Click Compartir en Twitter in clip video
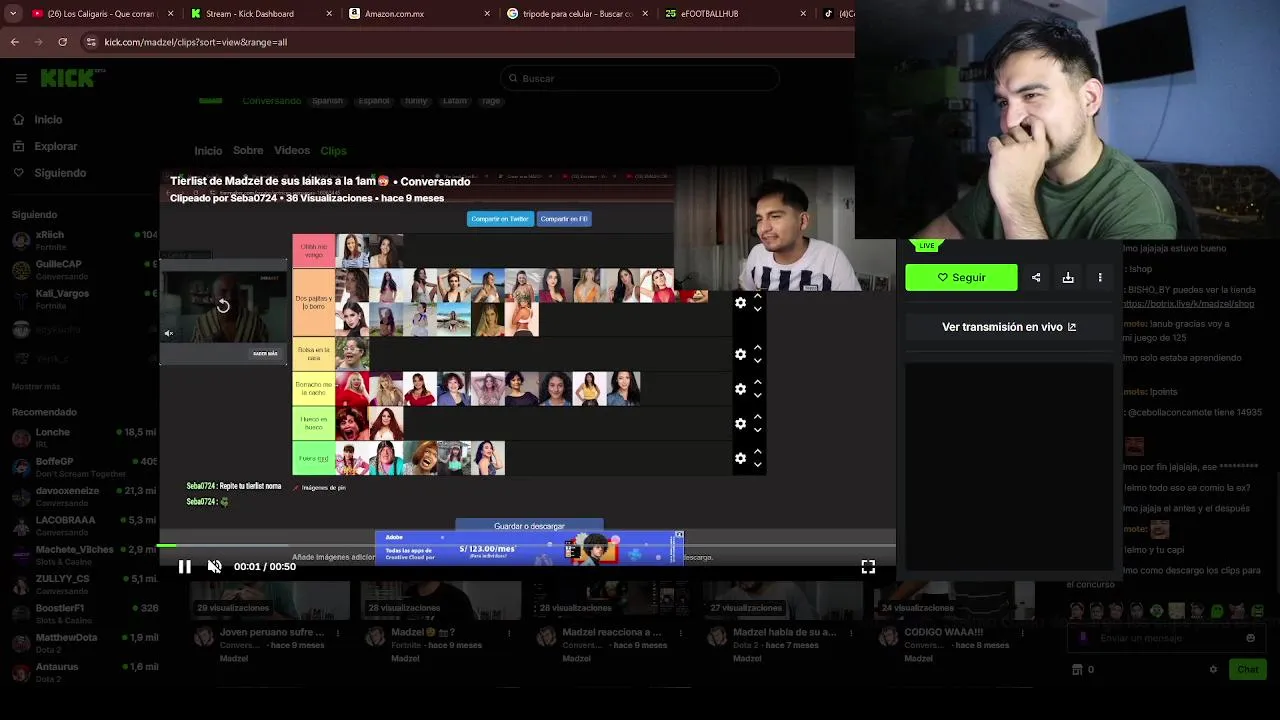The width and height of the screenshot is (1280, 720). [500, 219]
